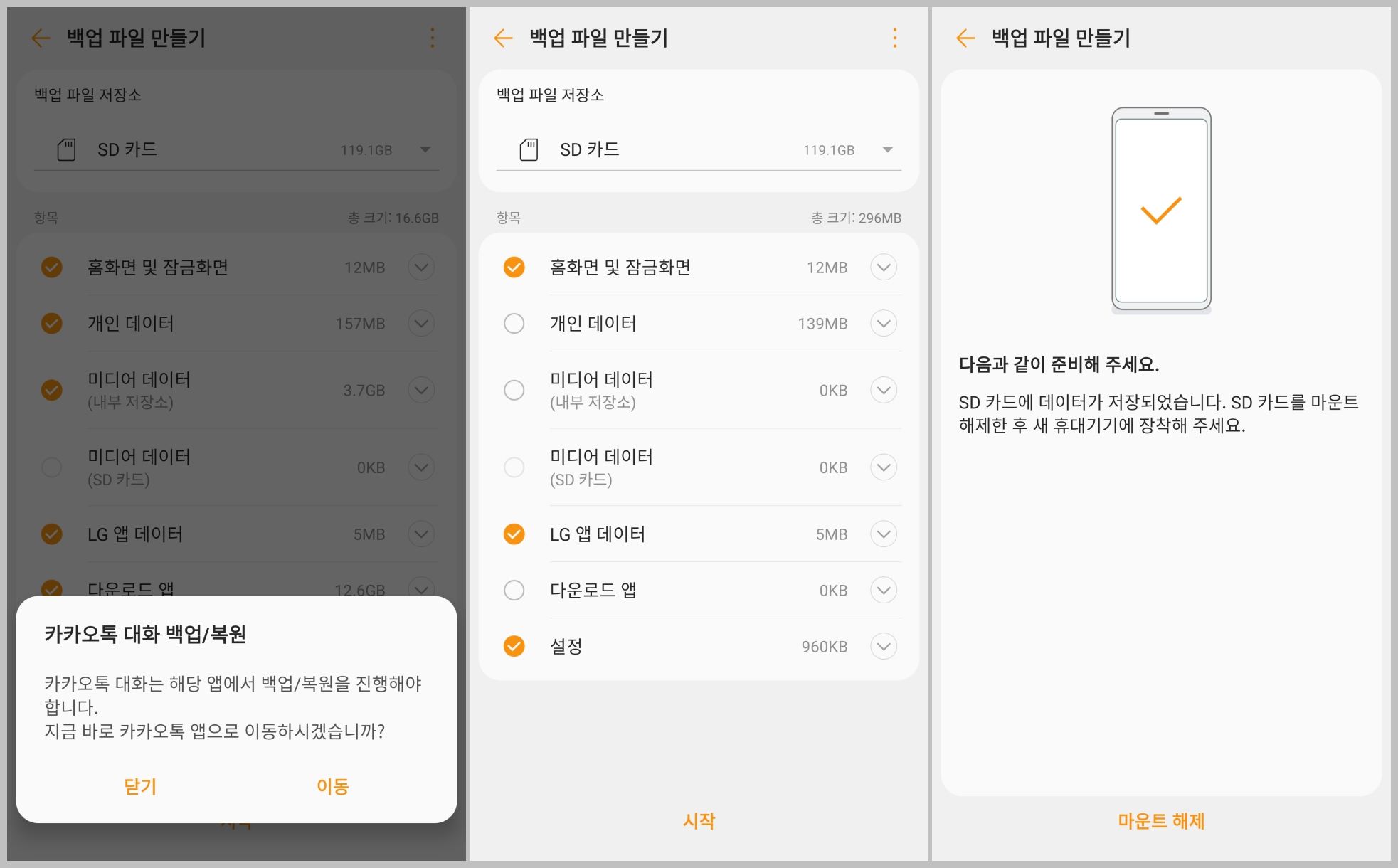Expand LG 앱 데이터 chevron in left screen
Image resolution: width=1398 pixels, height=868 pixels.
pos(421,534)
